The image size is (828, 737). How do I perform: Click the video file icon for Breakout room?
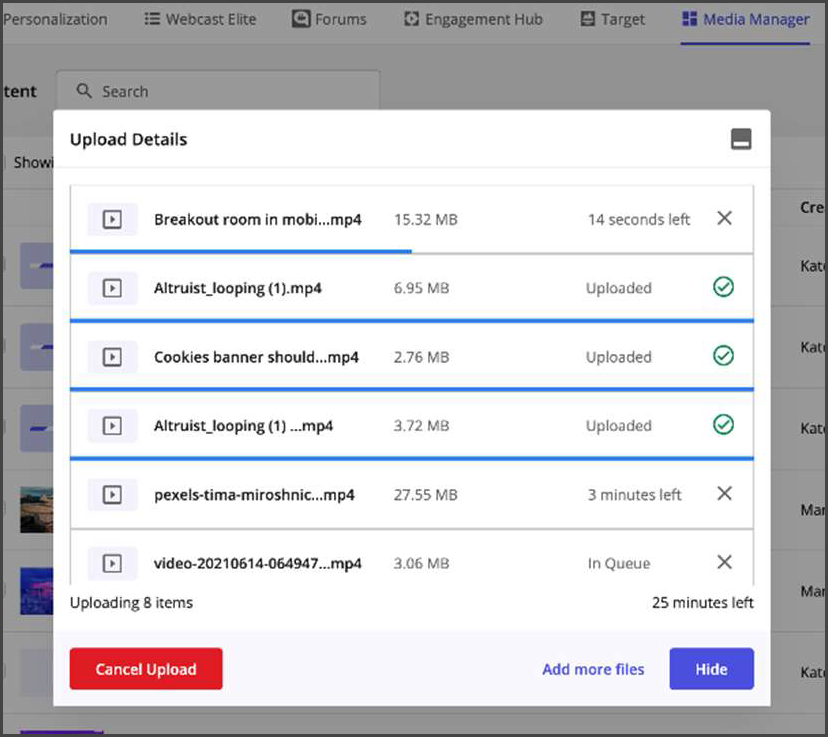(x=112, y=218)
